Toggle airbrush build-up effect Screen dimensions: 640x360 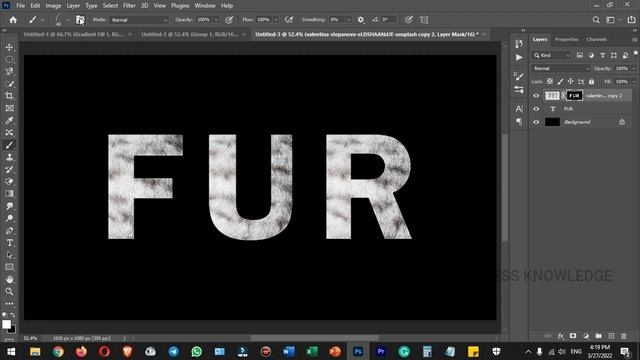[289, 20]
